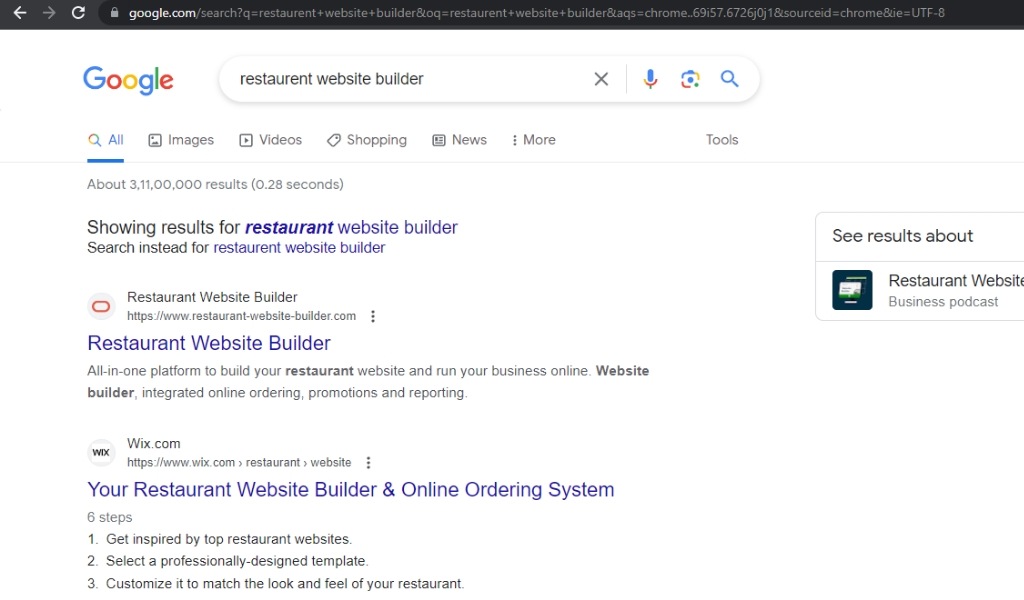Switch to the Videos tab

(270, 140)
